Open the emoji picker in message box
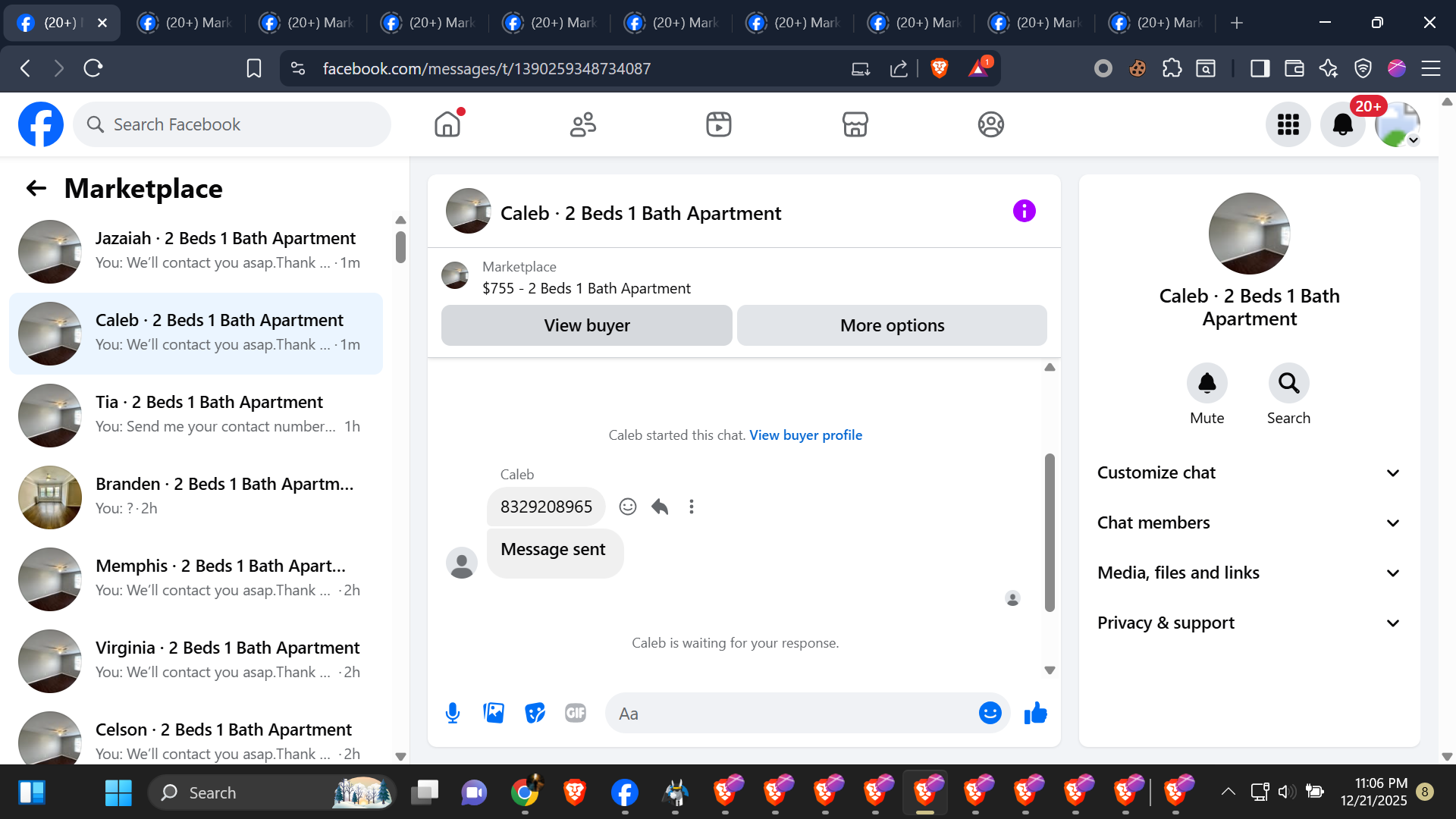Screen dimensions: 1456x819 tap(990, 713)
